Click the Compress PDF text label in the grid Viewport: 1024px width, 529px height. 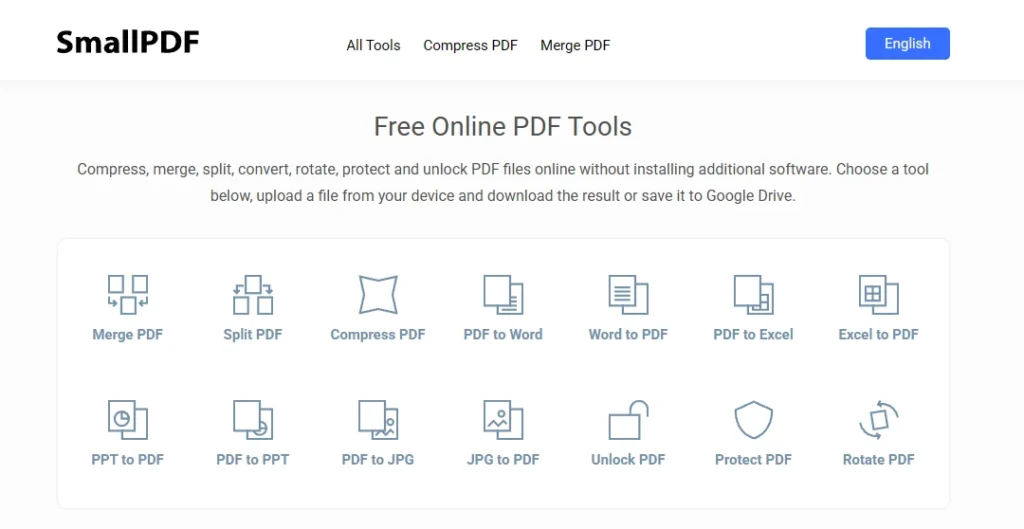tap(378, 334)
